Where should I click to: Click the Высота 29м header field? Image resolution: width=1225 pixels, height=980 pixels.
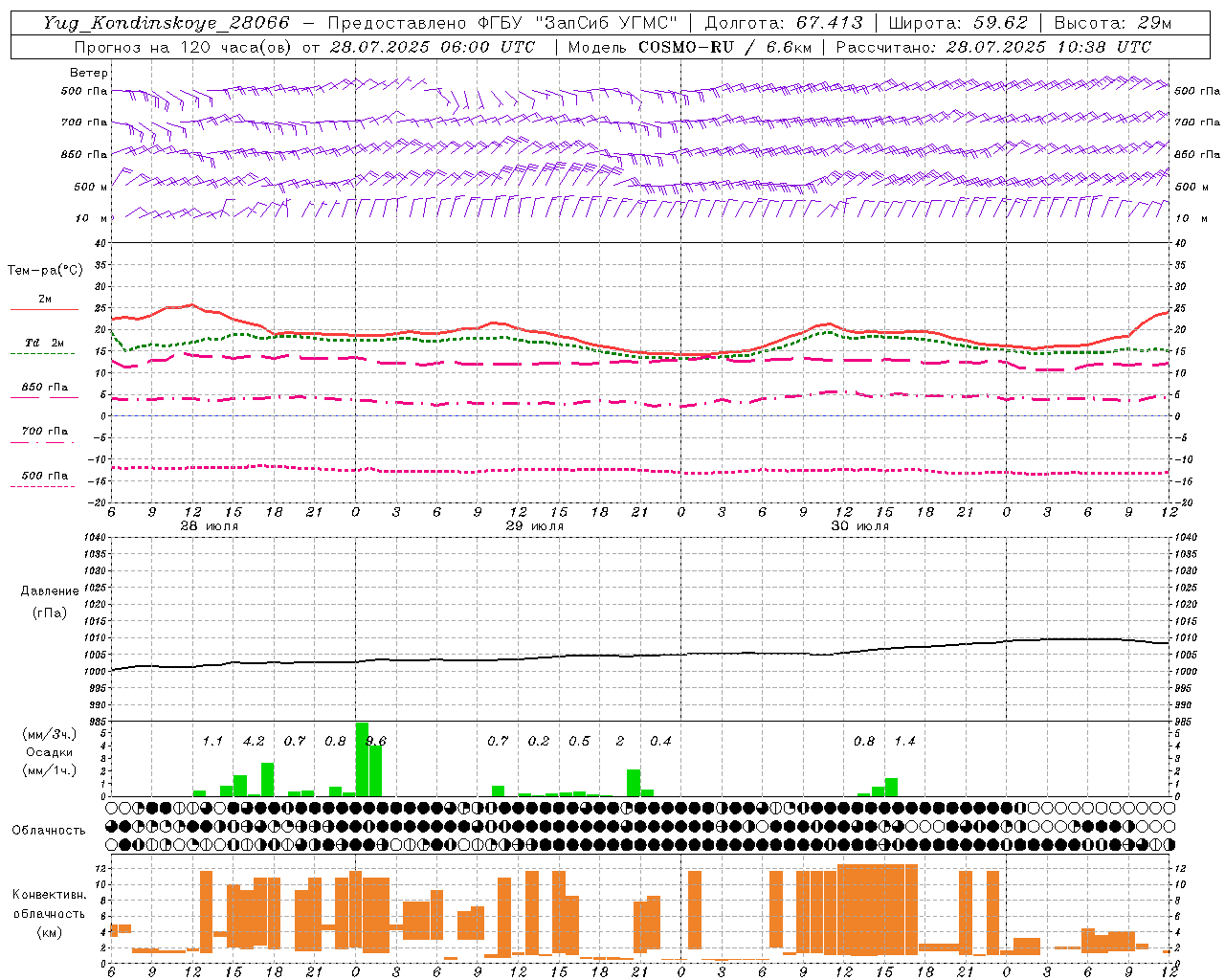(x=1112, y=23)
